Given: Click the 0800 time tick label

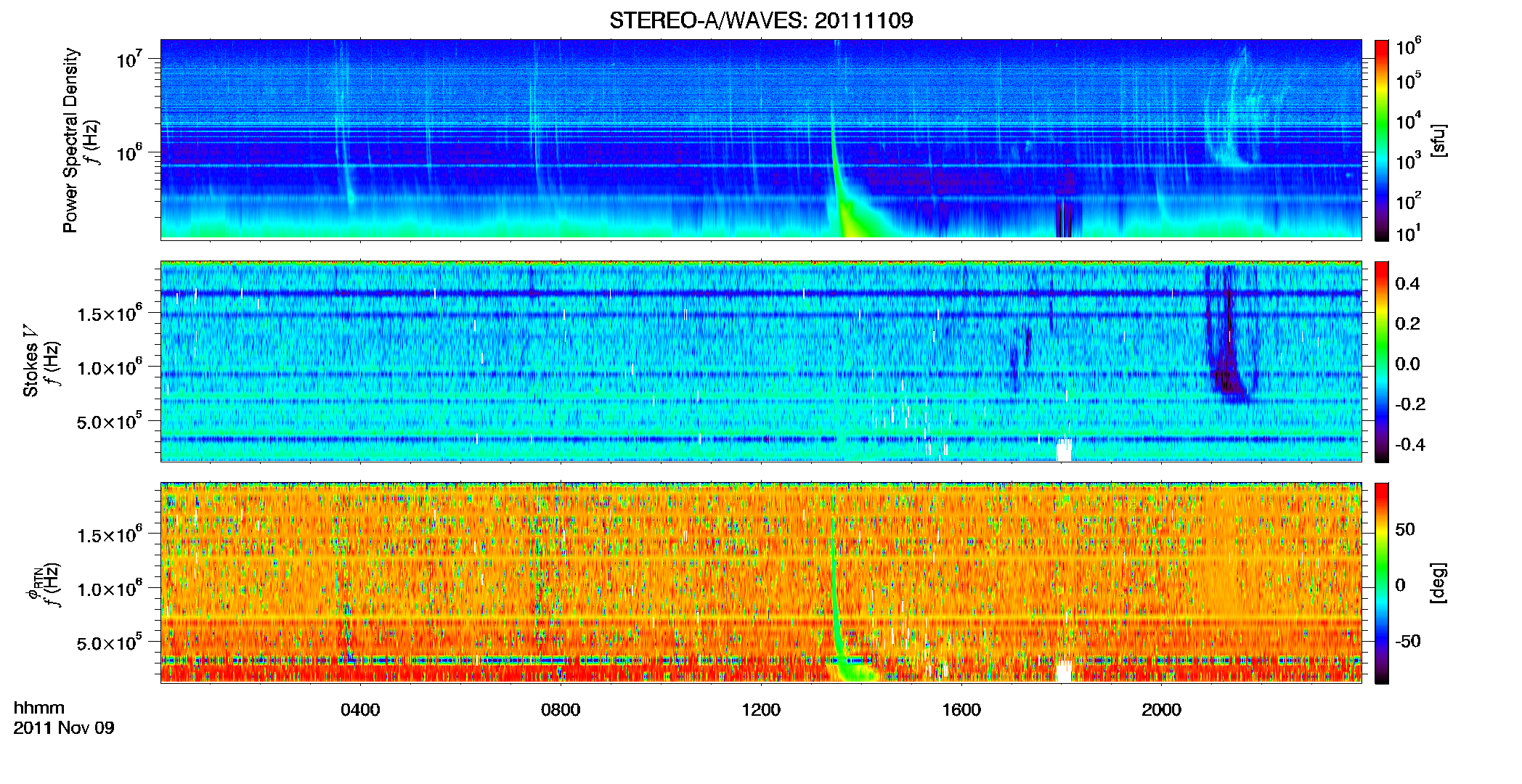Looking at the screenshot, I should [561, 710].
